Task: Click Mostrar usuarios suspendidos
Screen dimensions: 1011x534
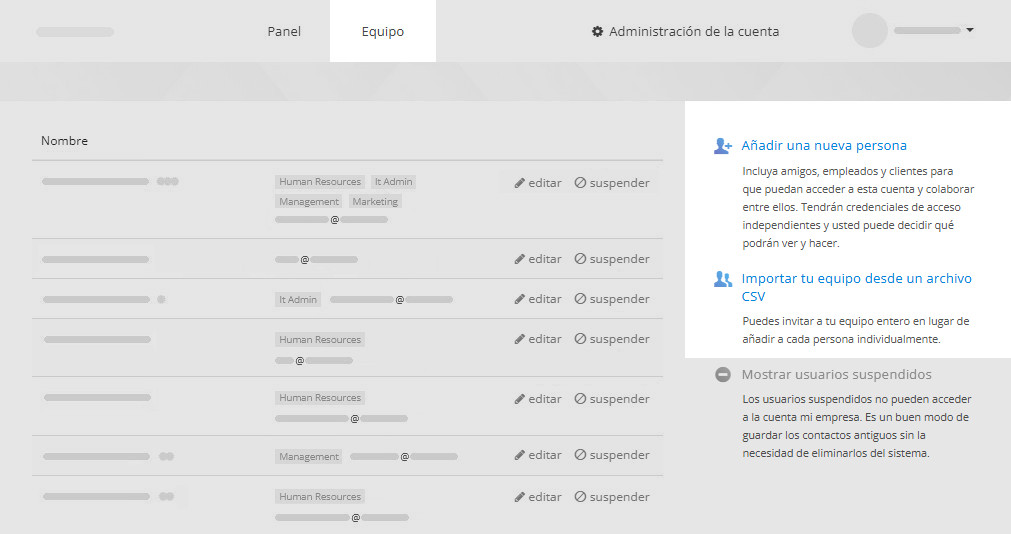Action: (x=836, y=375)
